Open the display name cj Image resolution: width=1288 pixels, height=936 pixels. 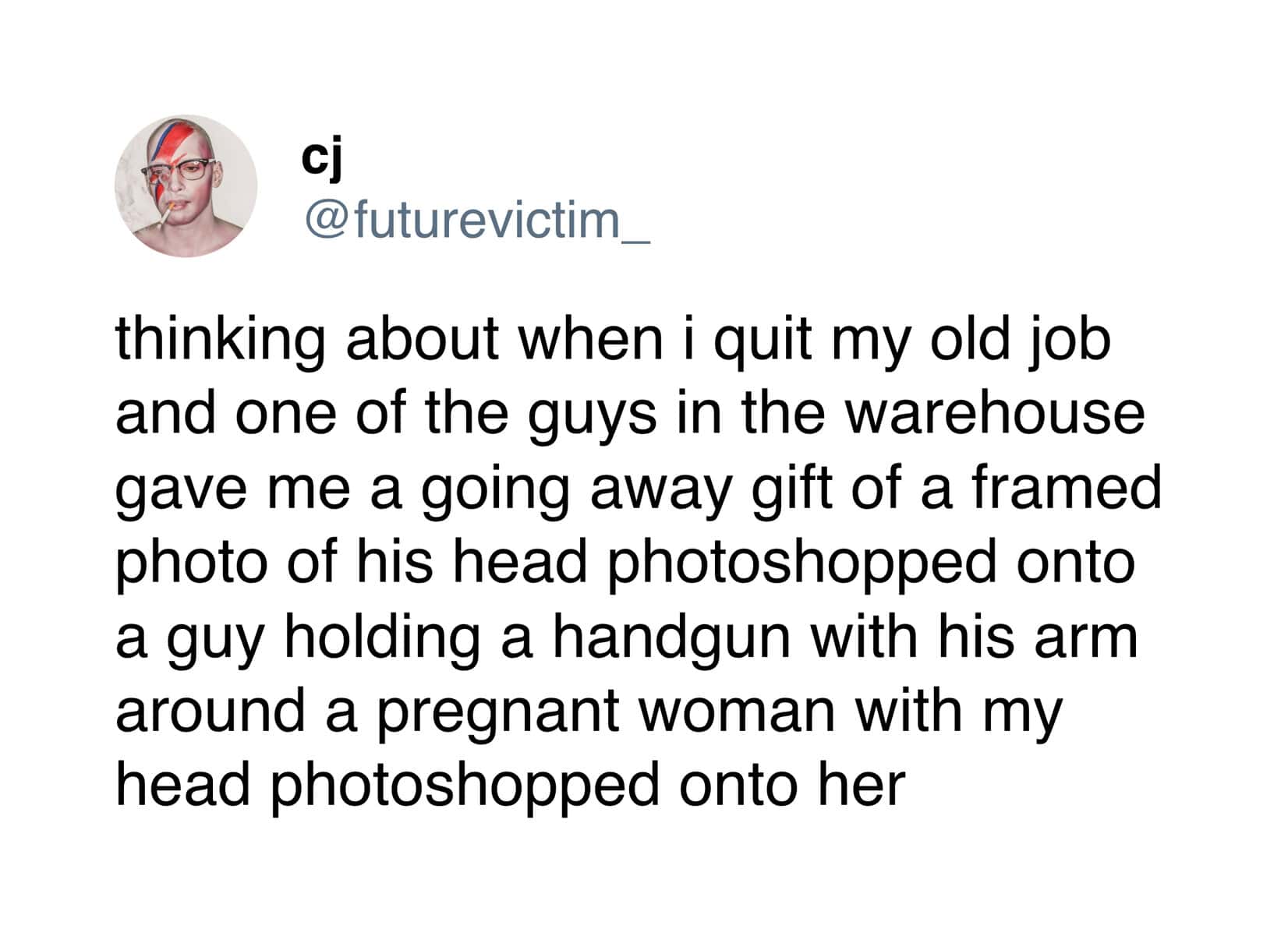(x=321, y=160)
